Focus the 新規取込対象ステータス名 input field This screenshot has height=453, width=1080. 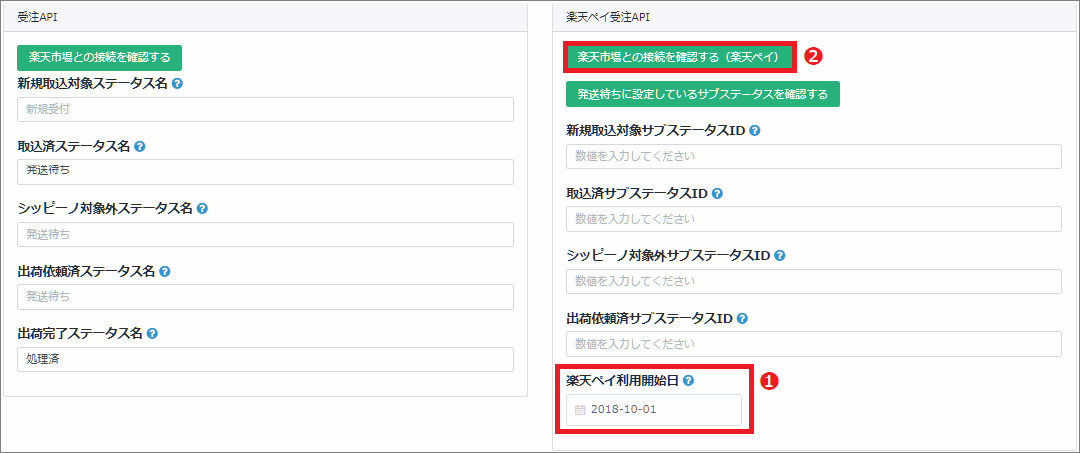266,109
